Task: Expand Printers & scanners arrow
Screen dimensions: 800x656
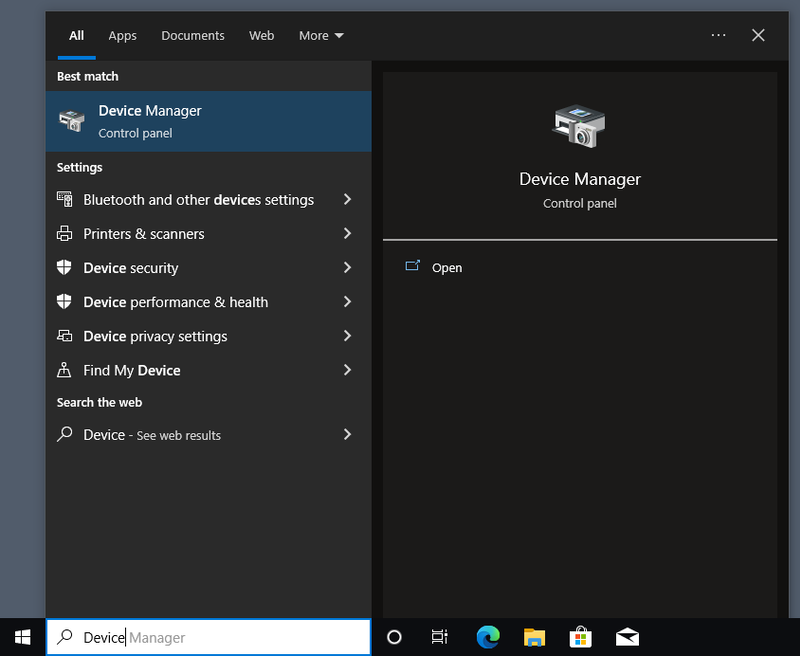Action: click(x=347, y=234)
